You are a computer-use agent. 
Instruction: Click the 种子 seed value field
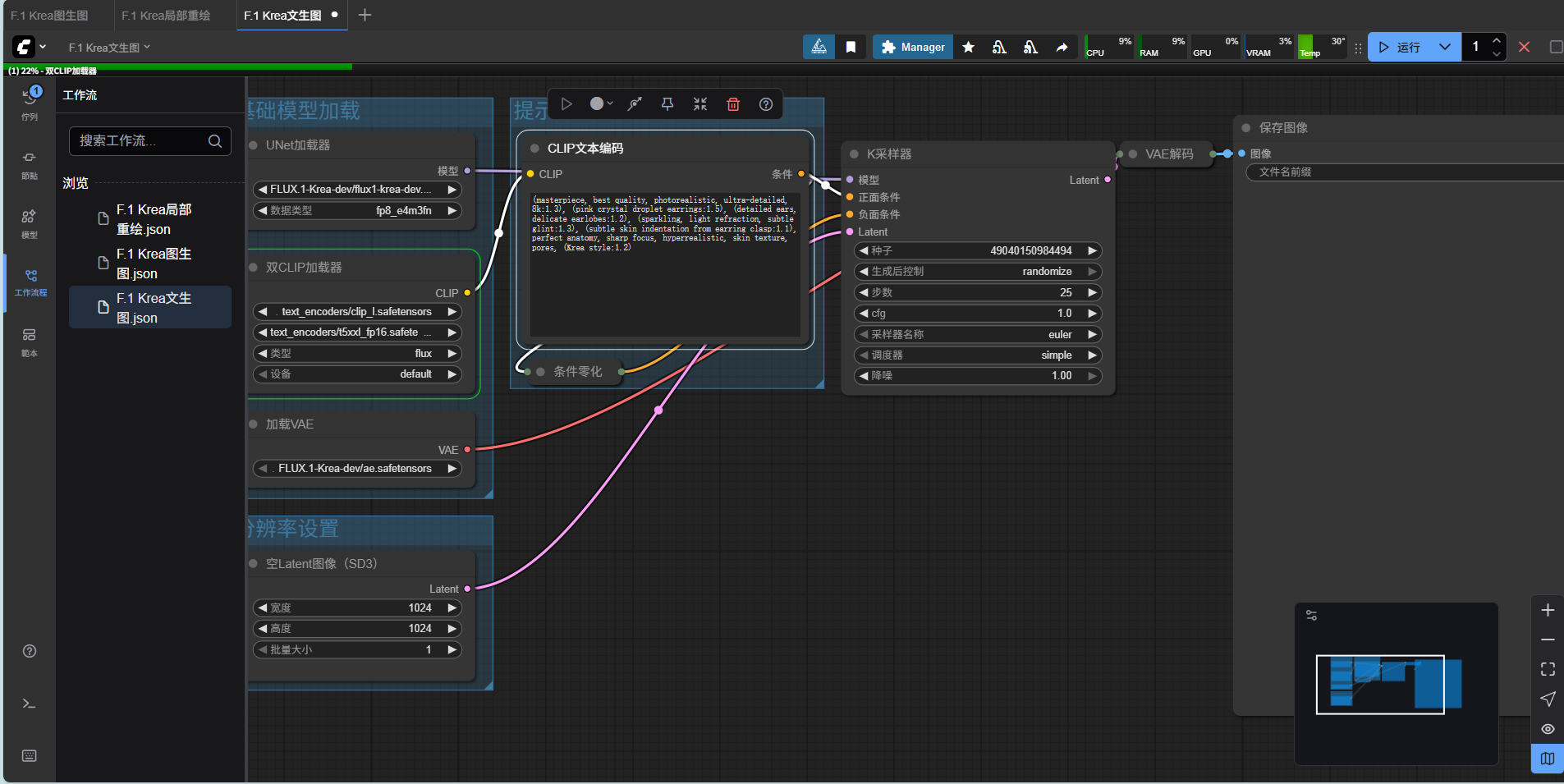[978, 251]
